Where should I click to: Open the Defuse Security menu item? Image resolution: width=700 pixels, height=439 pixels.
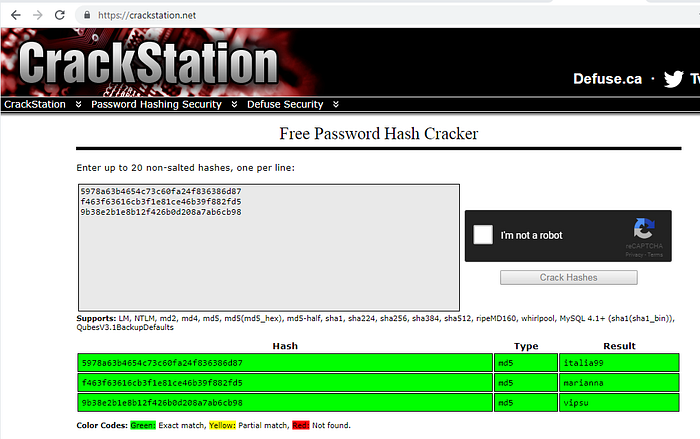285,104
